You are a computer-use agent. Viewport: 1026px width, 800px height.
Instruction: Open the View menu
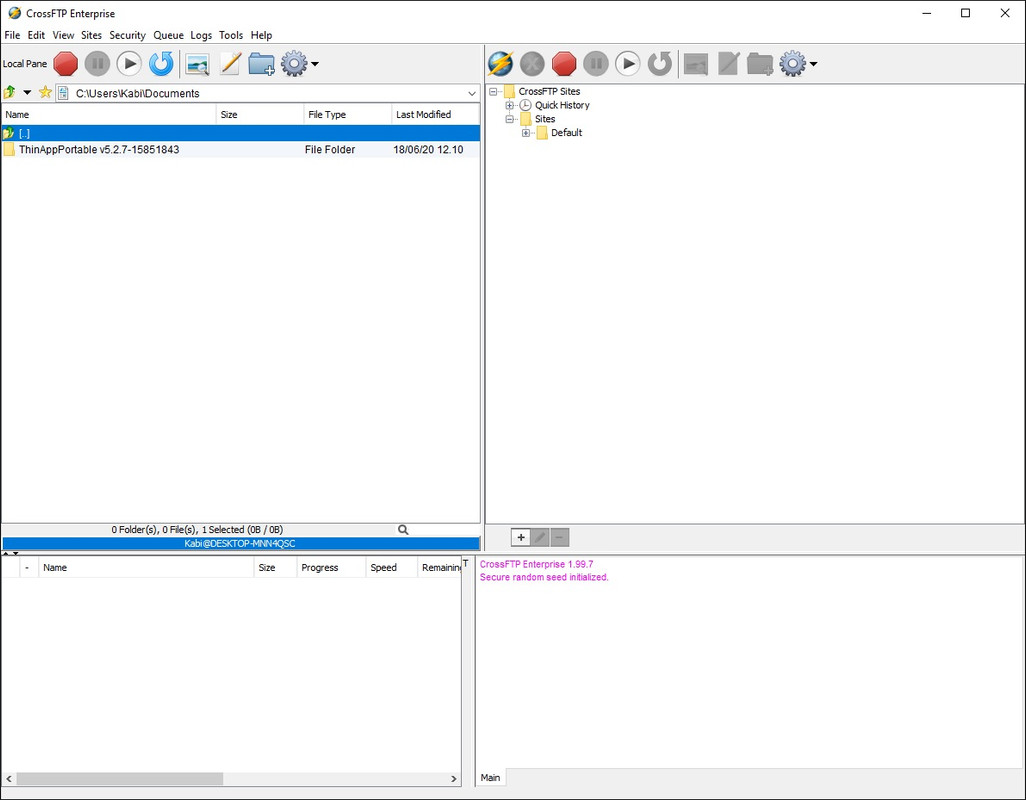coord(63,35)
